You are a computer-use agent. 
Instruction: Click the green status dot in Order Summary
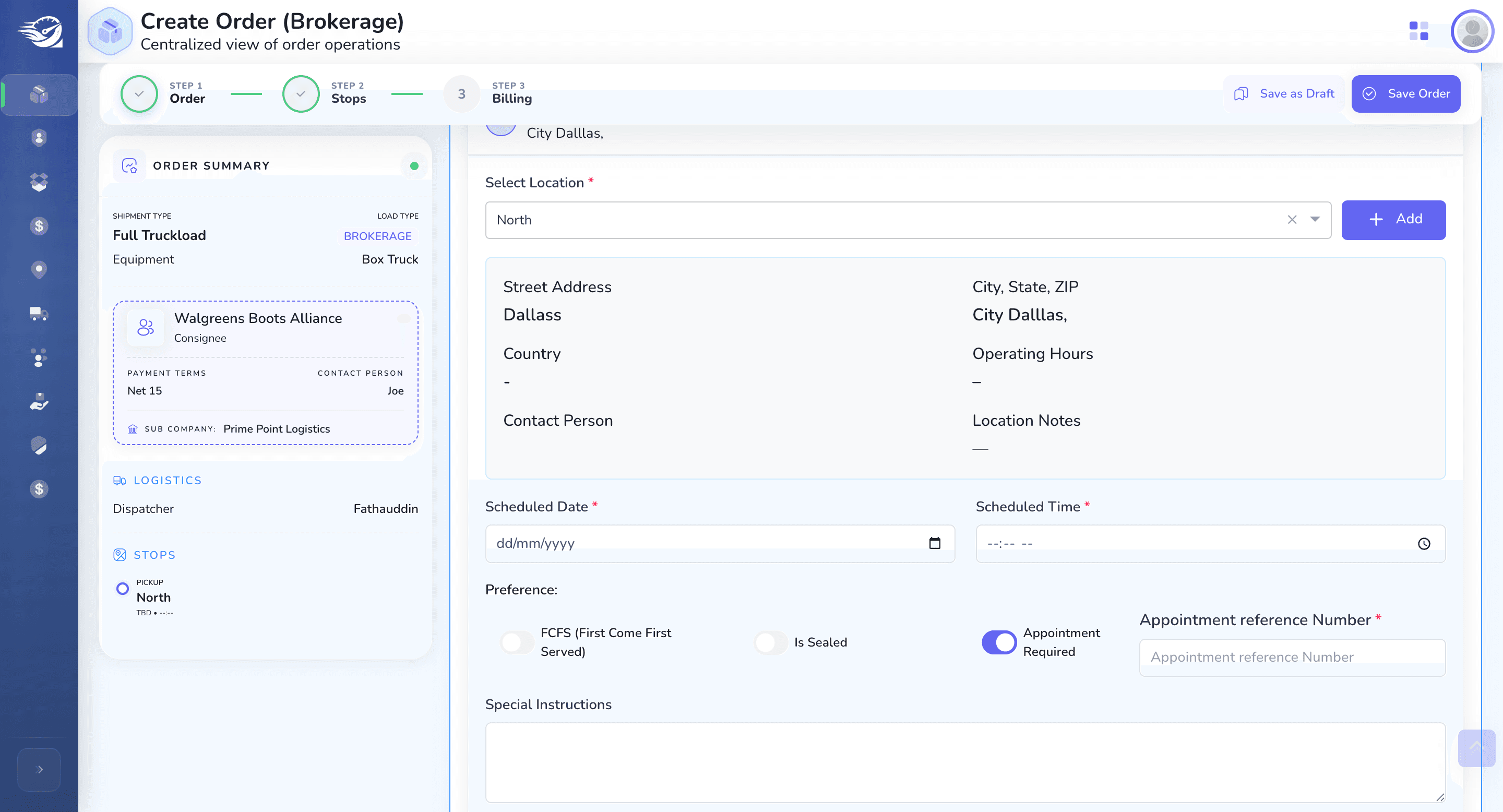[414, 165]
